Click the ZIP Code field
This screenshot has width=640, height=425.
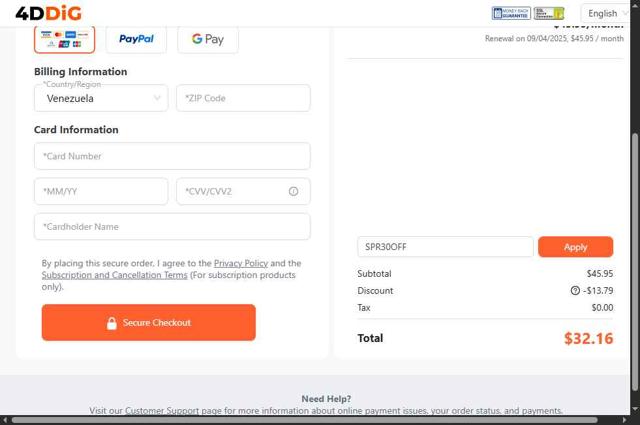243,98
